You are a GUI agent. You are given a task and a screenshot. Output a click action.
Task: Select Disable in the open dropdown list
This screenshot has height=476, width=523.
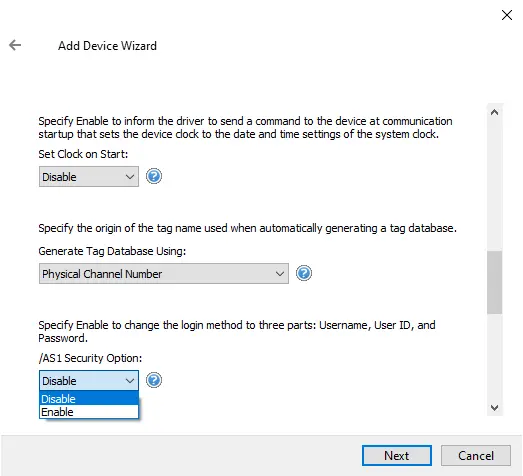[89, 398]
